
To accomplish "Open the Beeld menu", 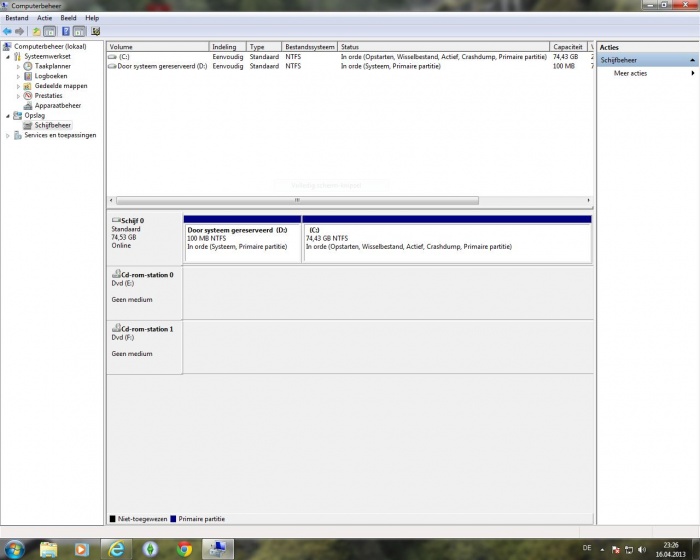I will tap(68, 18).
